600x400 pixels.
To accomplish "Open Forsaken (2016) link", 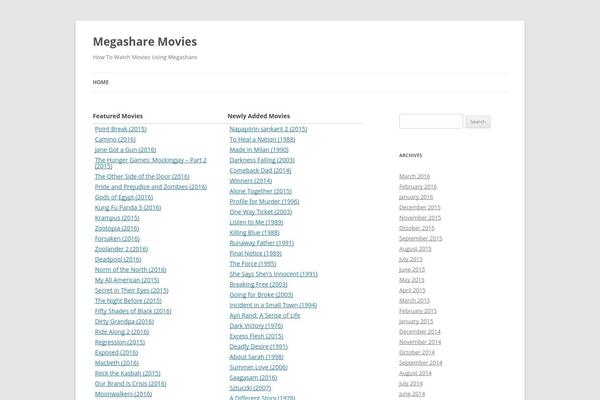I will point(117,238).
